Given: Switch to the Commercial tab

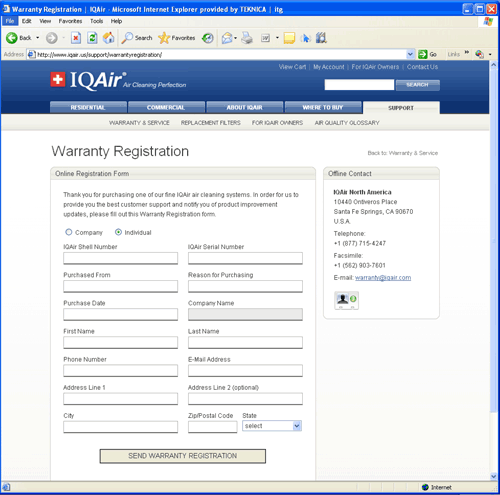Looking at the screenshot, I should point(166,107).
